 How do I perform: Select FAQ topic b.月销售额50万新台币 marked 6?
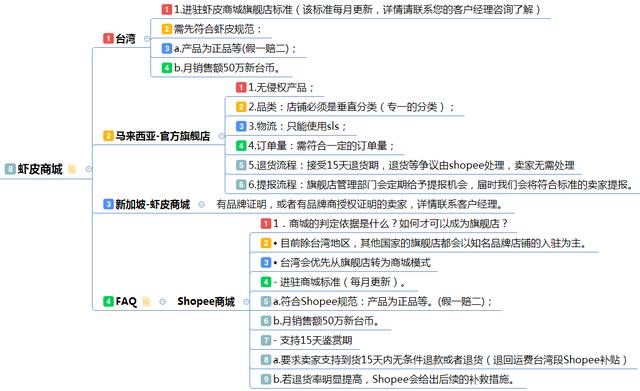326,321
